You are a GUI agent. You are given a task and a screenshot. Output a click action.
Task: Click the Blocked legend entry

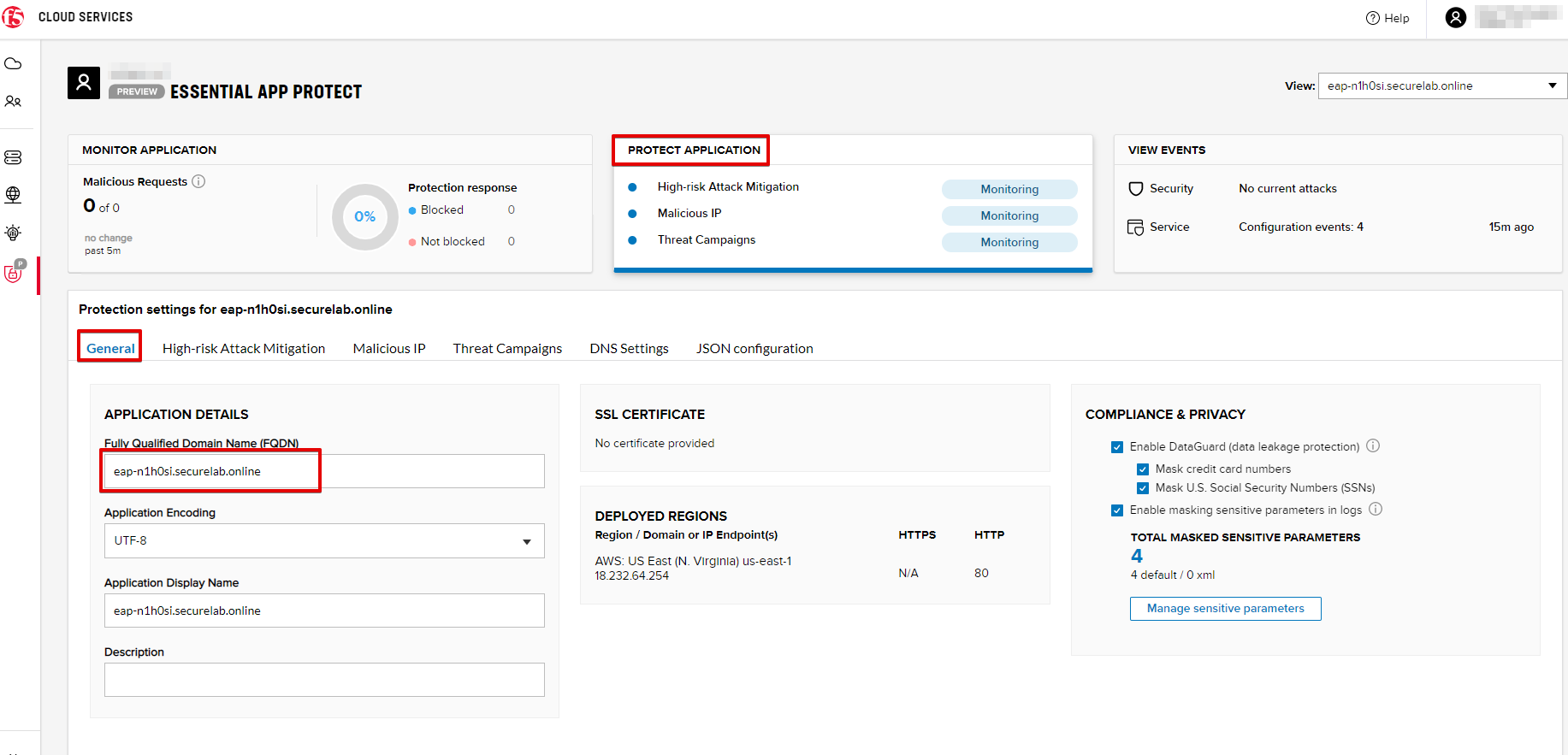pyautogui.click(x=436, y=209)
